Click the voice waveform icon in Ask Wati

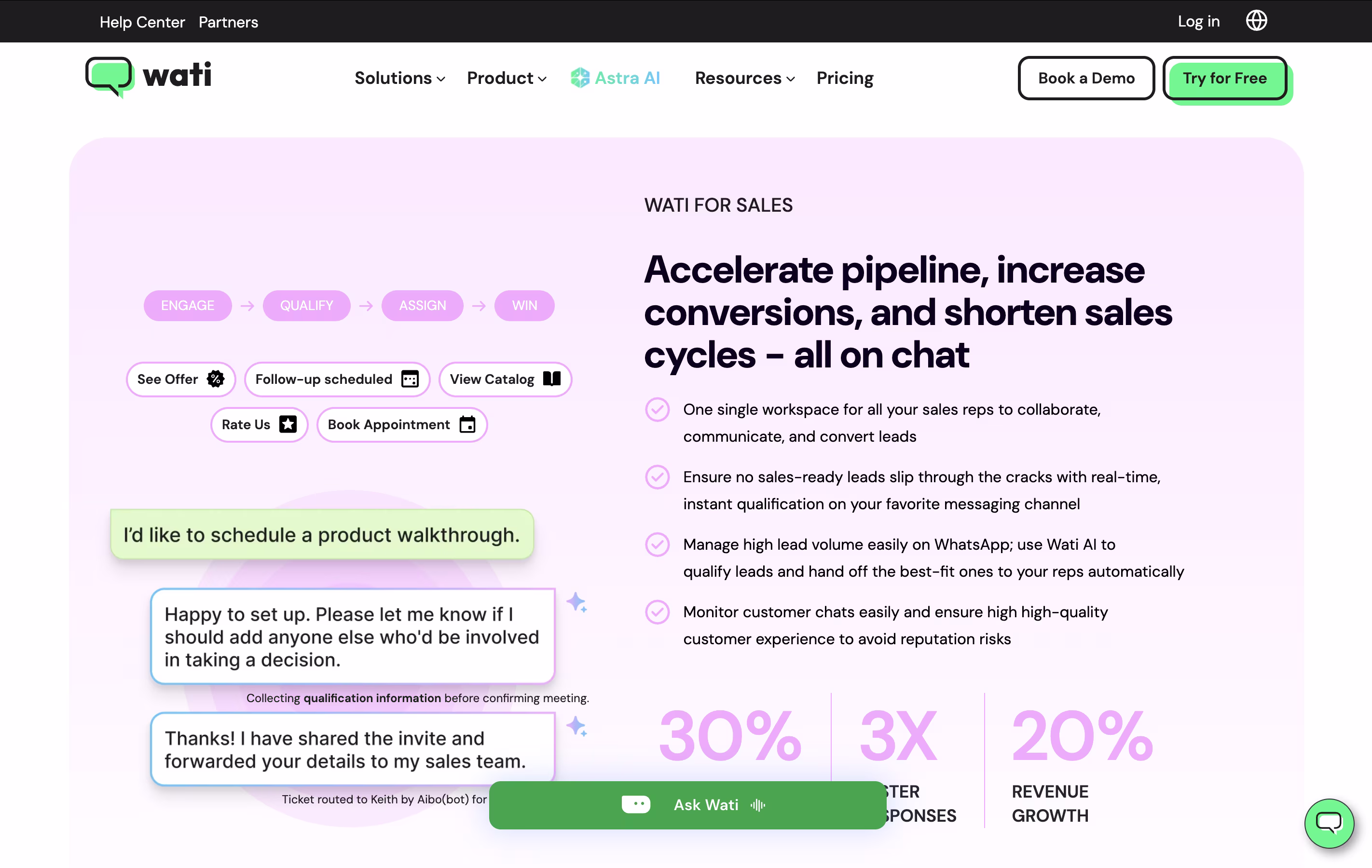pos(757,805)
